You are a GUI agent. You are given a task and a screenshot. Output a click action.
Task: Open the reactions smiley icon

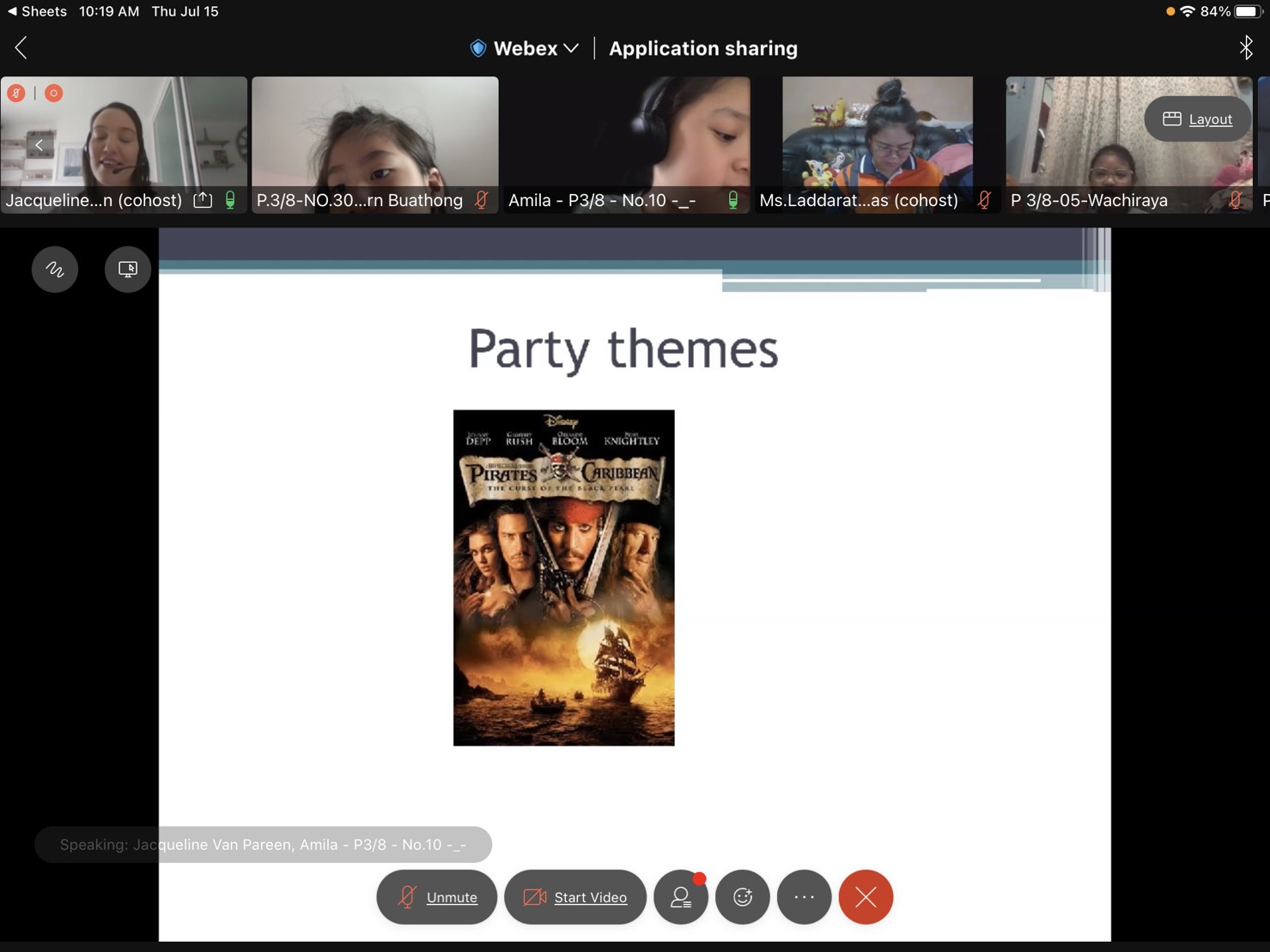click(x=743, y=897)
